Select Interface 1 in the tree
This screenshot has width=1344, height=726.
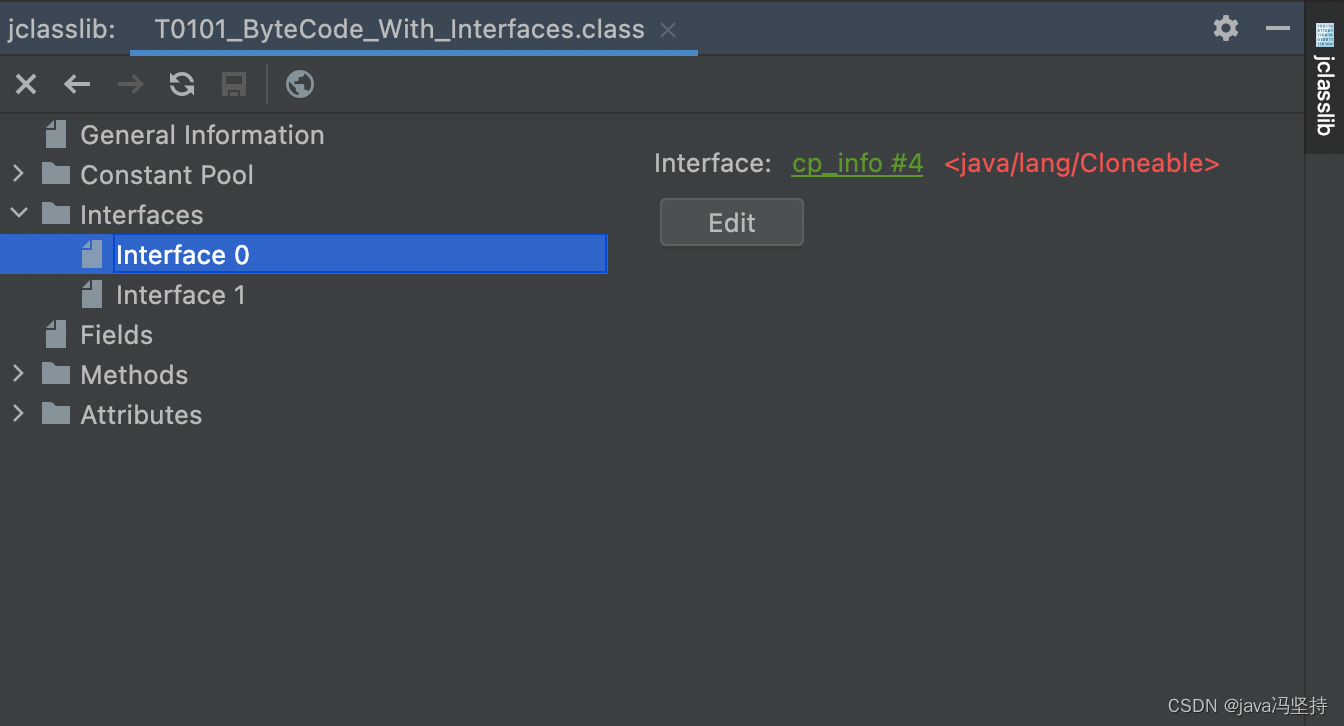[180, 295]
